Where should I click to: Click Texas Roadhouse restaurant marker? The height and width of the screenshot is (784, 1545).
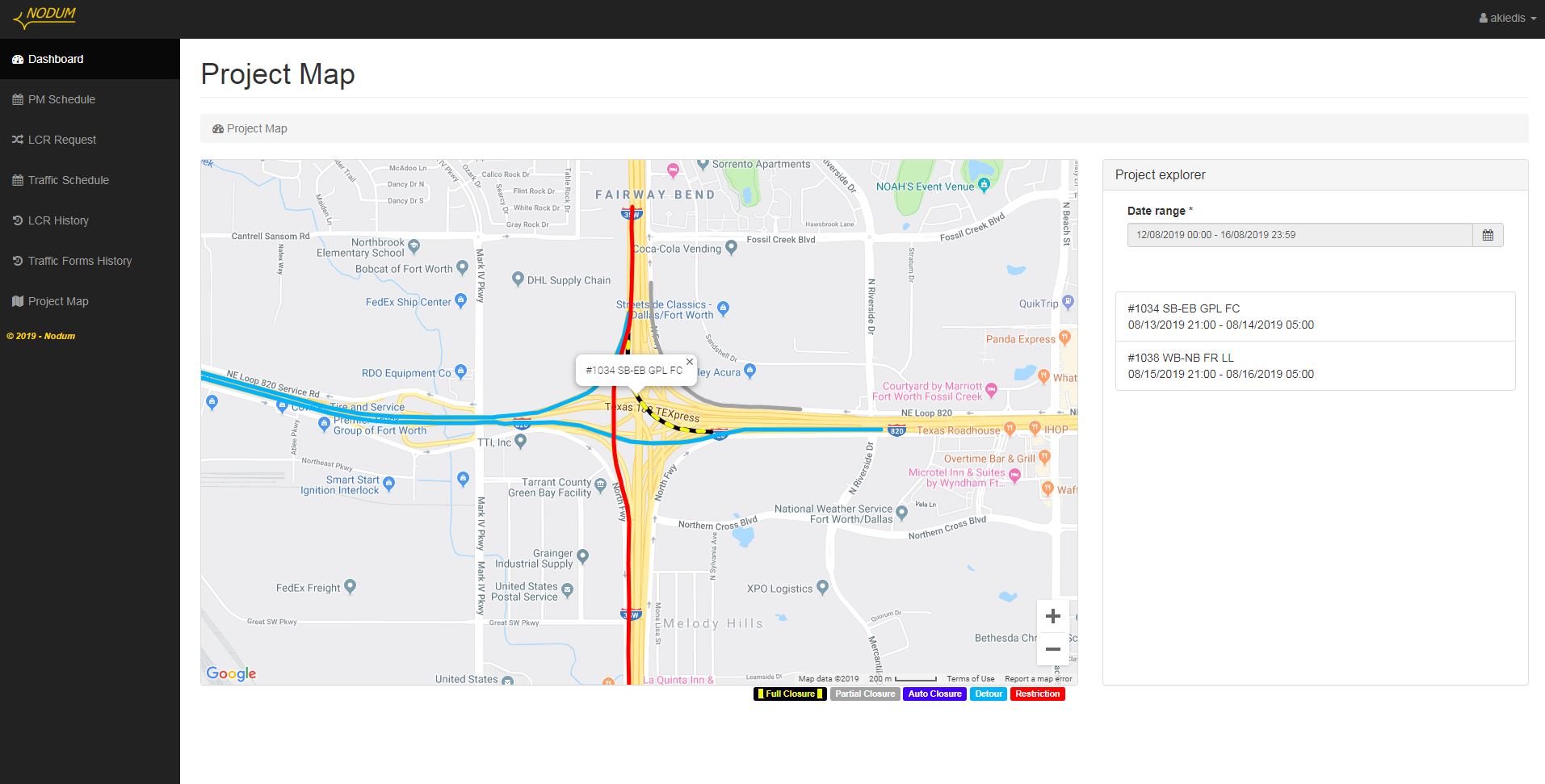[x=1009, y=428]
